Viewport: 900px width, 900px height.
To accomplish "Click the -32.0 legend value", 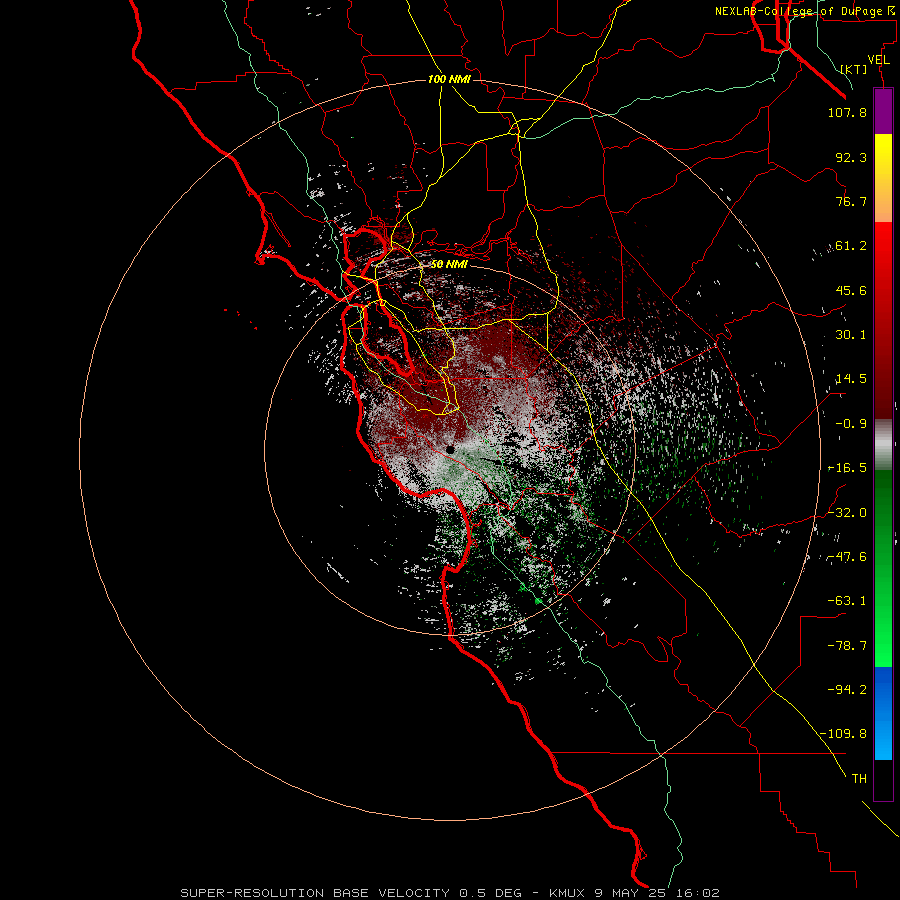I will 847,513.
